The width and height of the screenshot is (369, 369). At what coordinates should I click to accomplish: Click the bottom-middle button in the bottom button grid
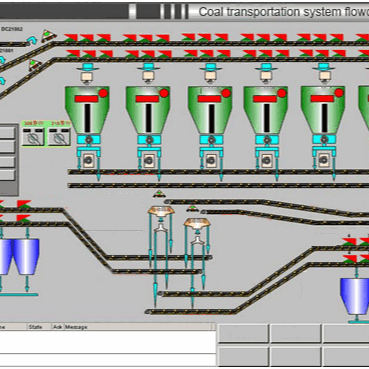click(x=296, y=356)
